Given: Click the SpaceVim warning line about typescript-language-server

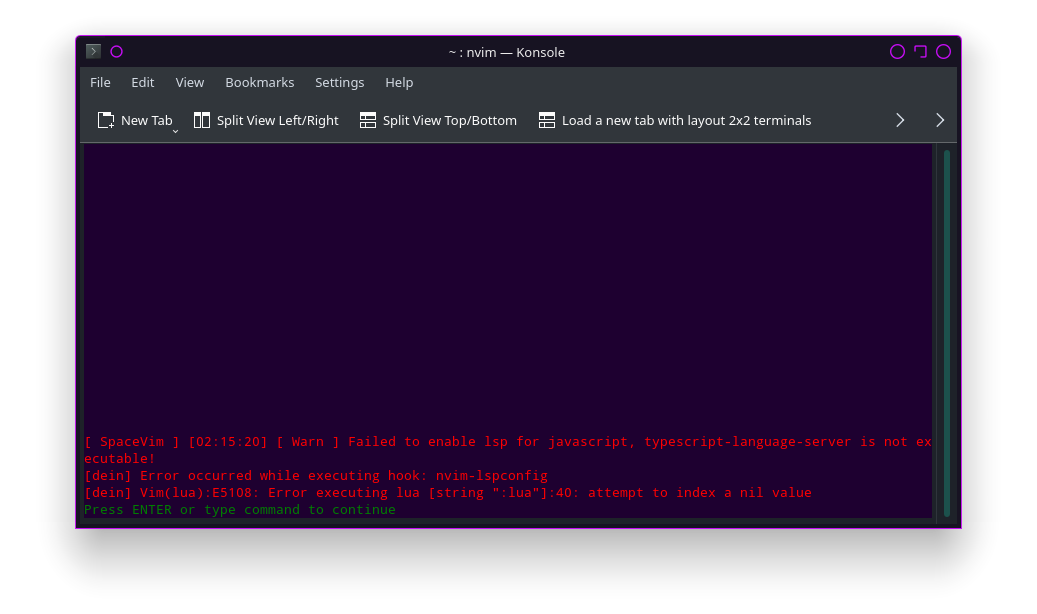Looking at the screenshot, I should [508, 442].
